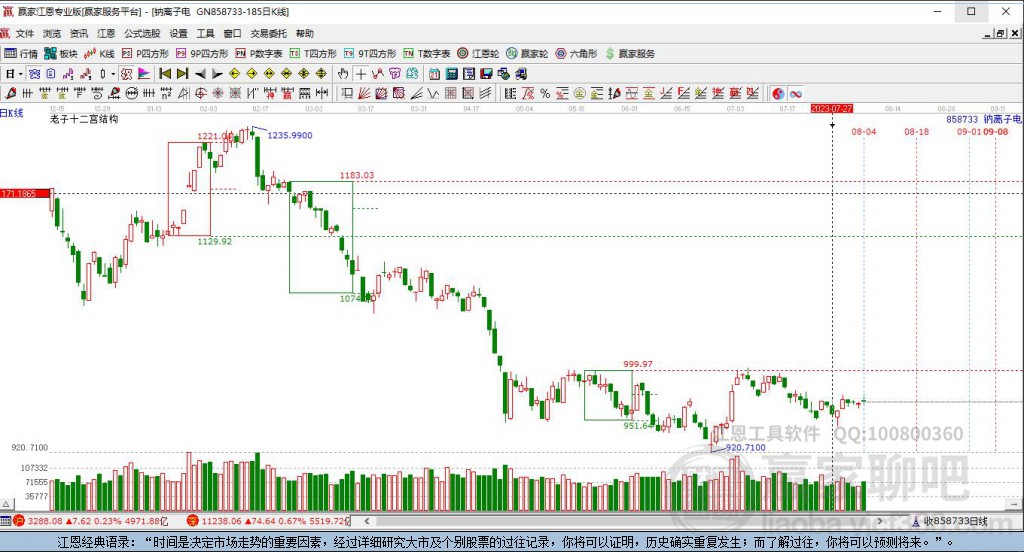Open the 浏览 menu

tap(52, 33)
